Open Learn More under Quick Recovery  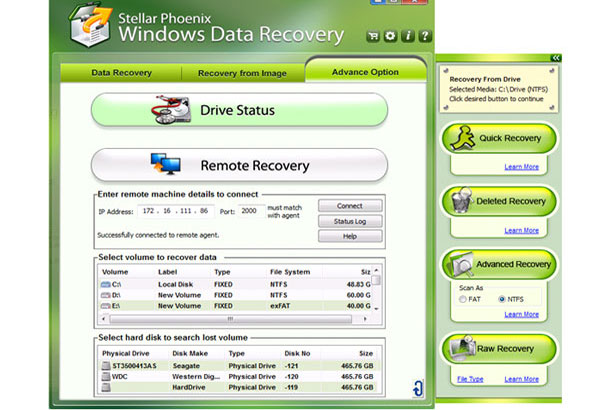[x=522, y=167]
